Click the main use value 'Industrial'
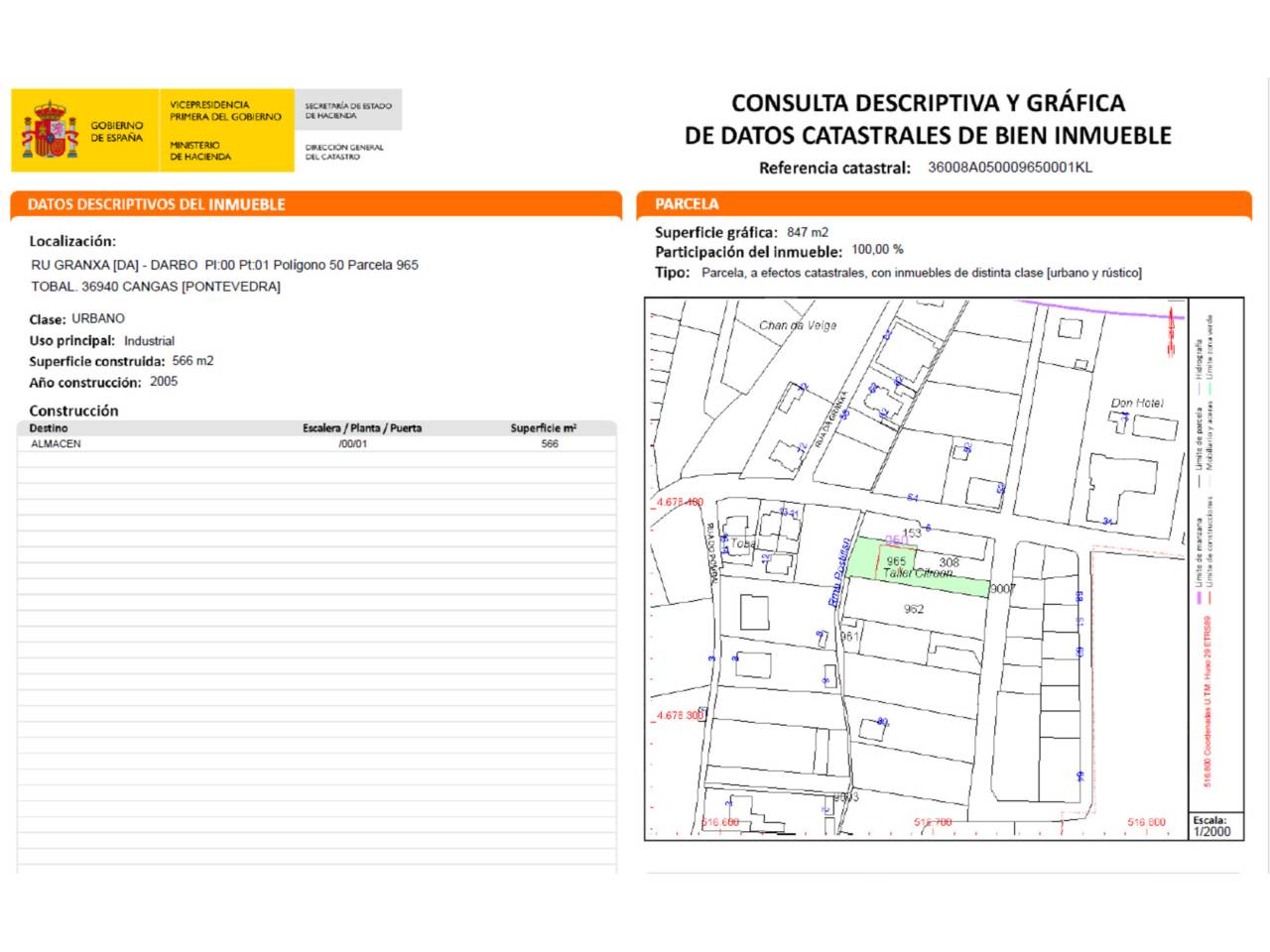Screen dimensions: 1270x952 click(x=149, y=340)
